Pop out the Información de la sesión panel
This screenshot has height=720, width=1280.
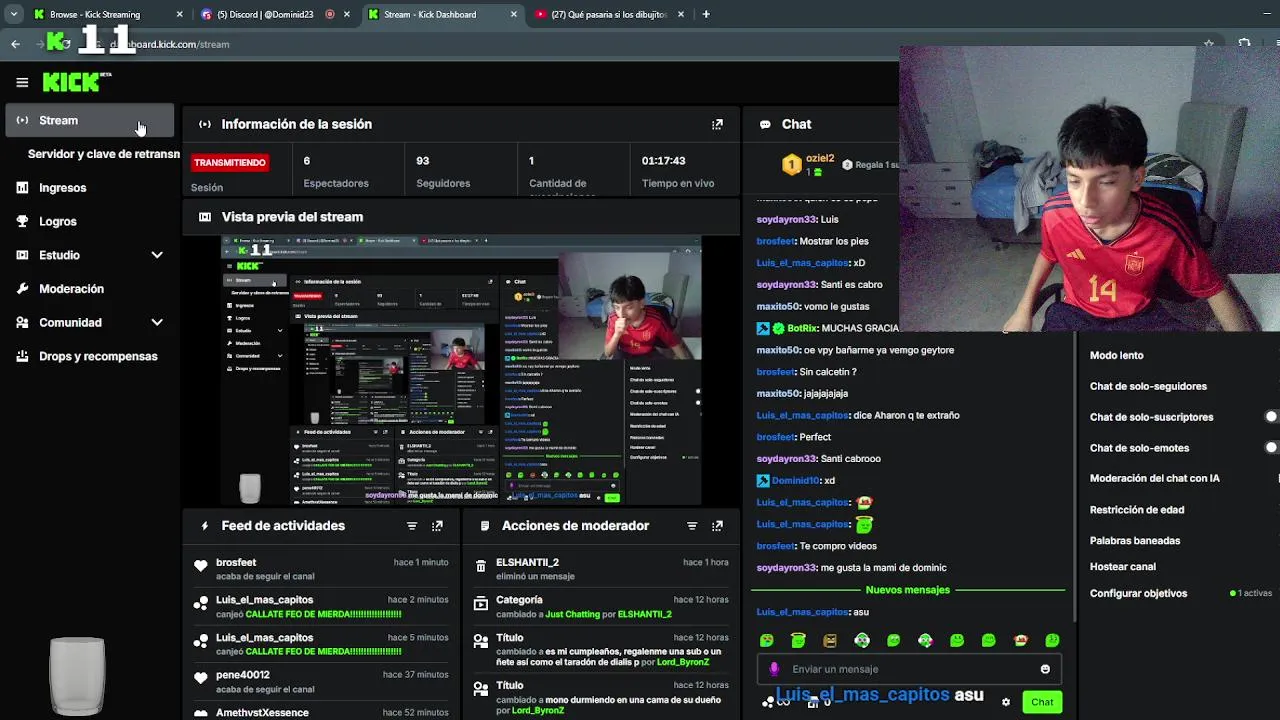(717, 124)
